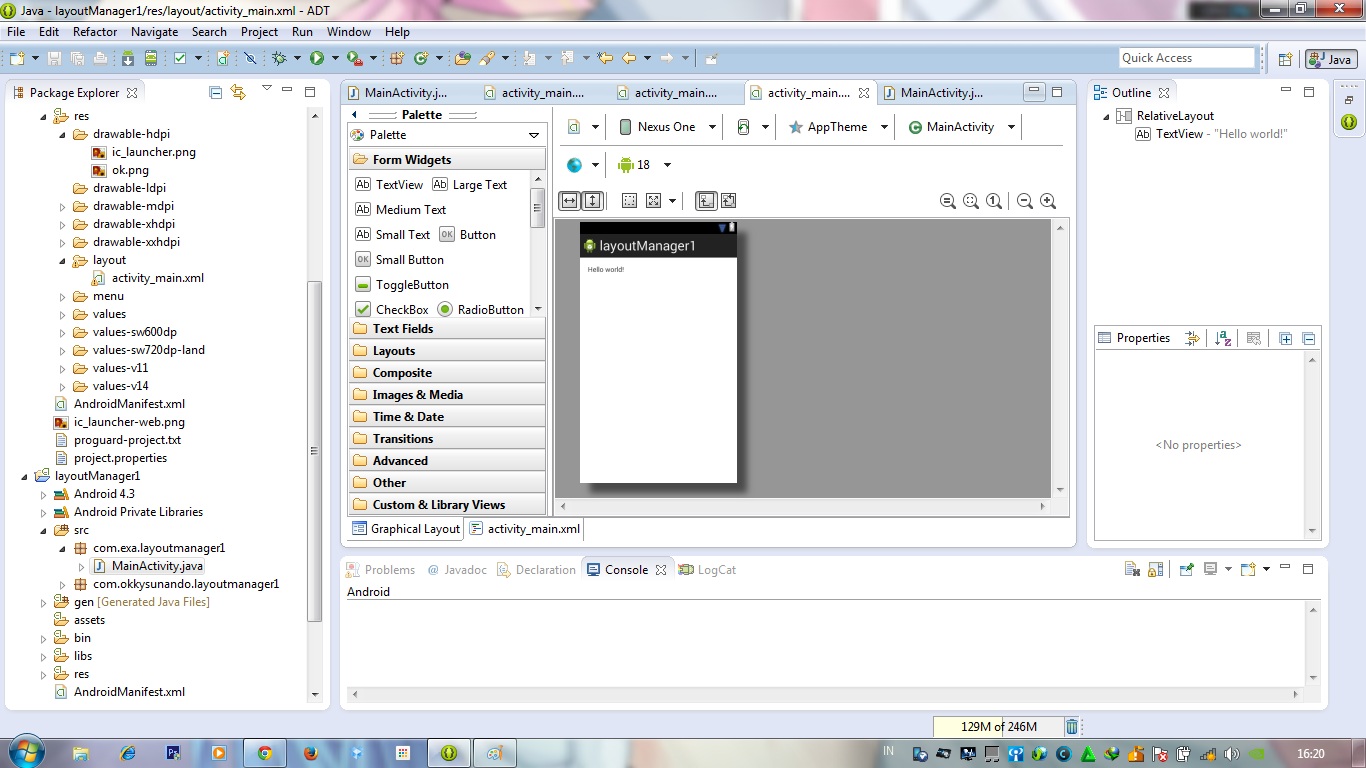Expand the drawable-mdpi folder
The width and height of the screenshot is (1366, 768).
point(62,206)
